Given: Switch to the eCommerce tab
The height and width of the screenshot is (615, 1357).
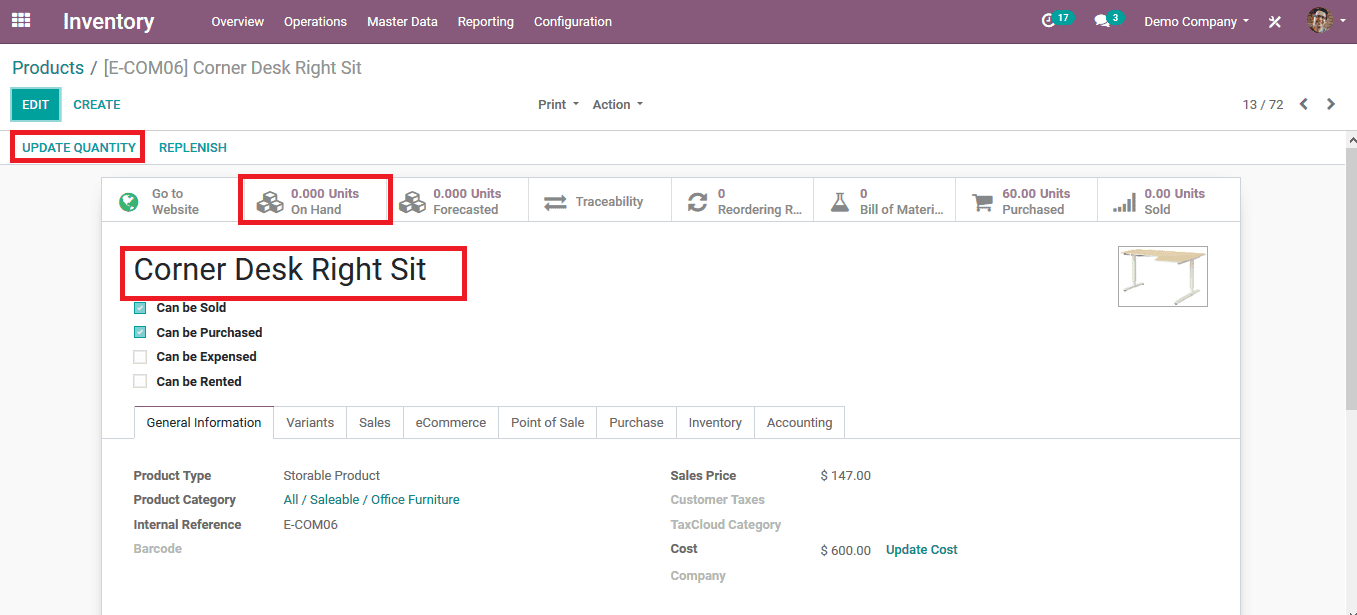Looking at the screenshot, I should tap(451, 422).
